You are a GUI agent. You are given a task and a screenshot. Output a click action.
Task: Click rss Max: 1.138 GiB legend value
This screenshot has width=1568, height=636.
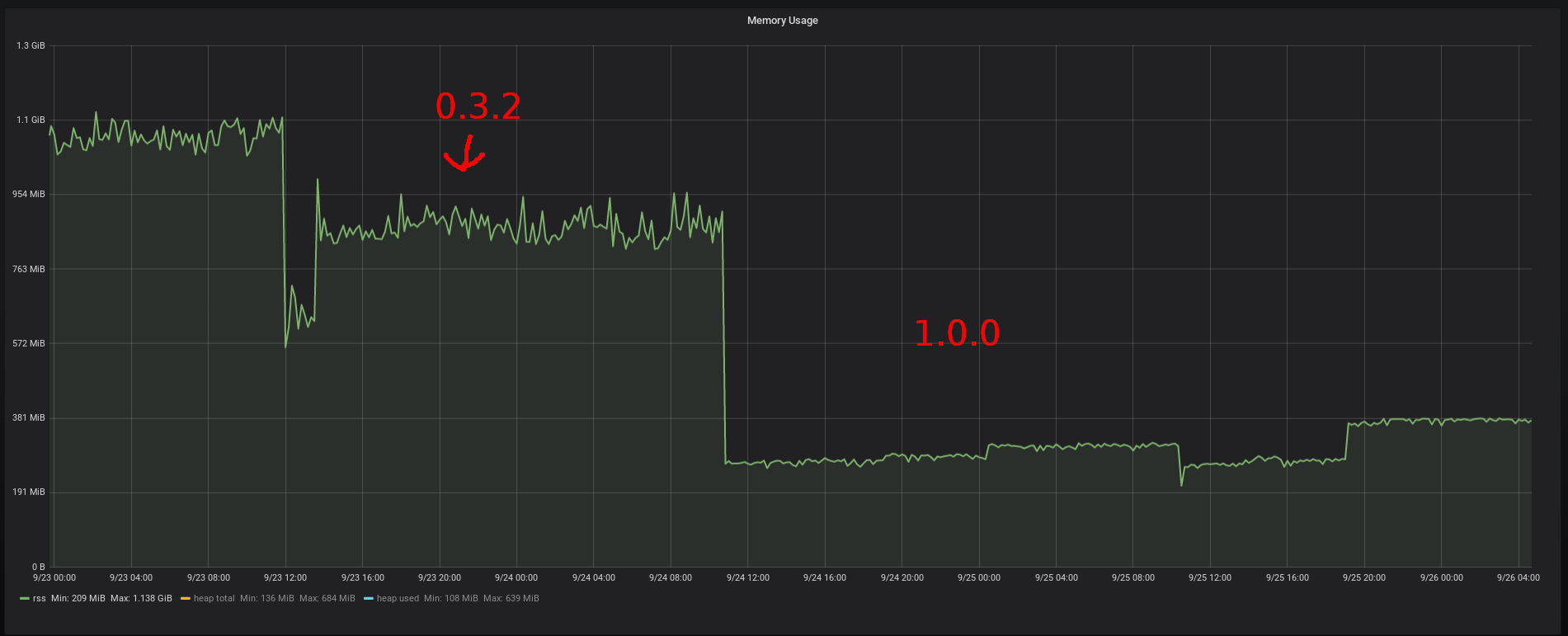[x=142, y=599]
